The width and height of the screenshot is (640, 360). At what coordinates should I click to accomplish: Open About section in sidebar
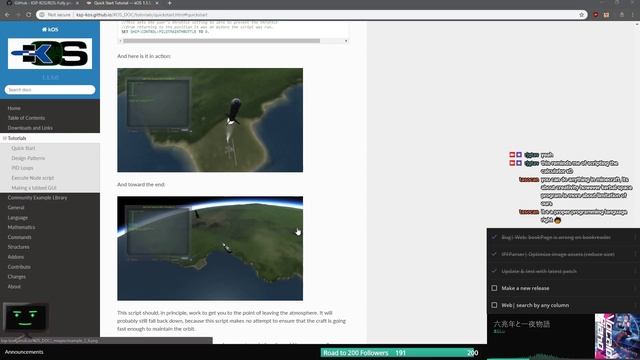[x=14, y=287]
